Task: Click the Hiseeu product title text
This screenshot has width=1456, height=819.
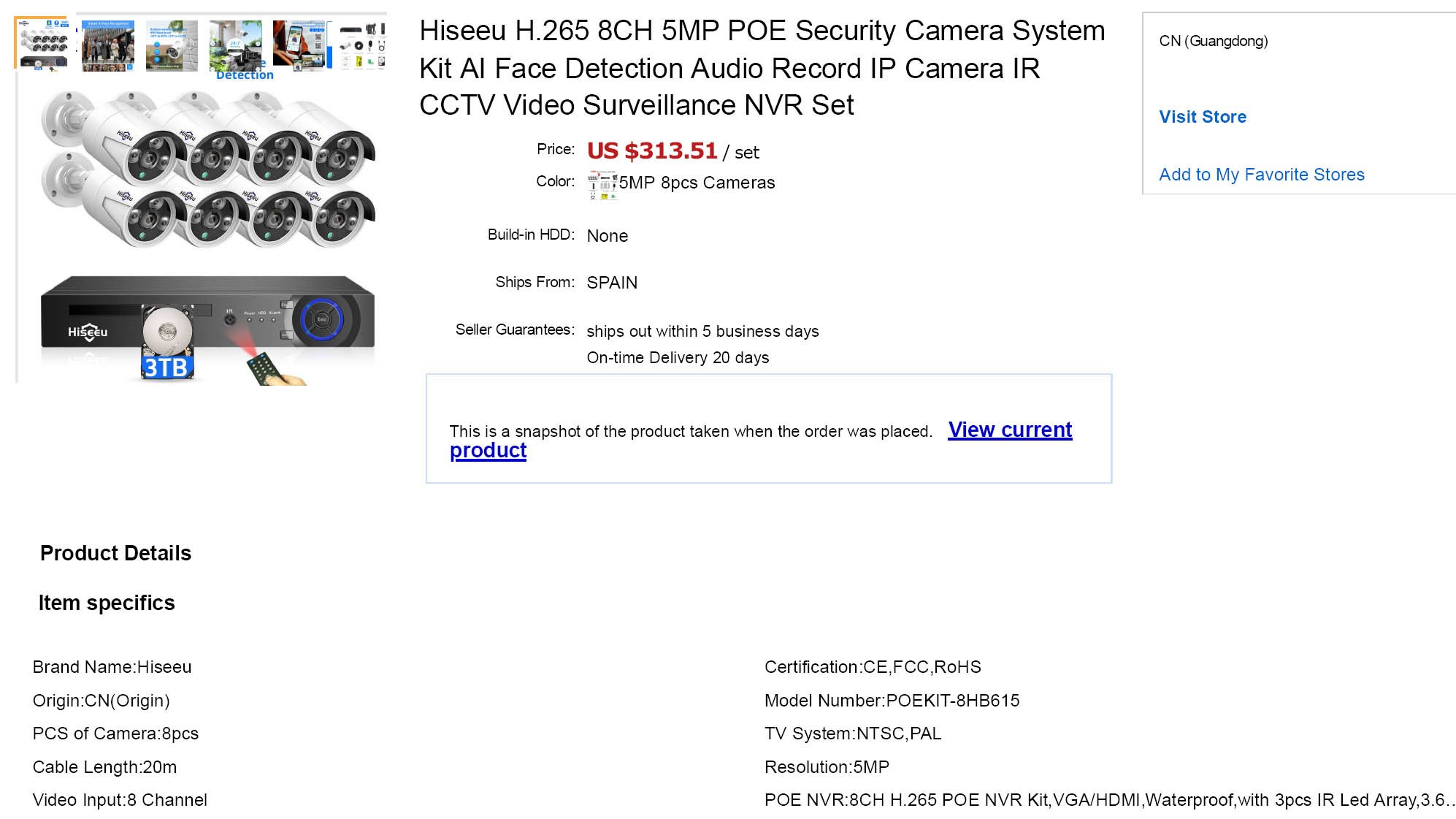Action: click(762, 68)
